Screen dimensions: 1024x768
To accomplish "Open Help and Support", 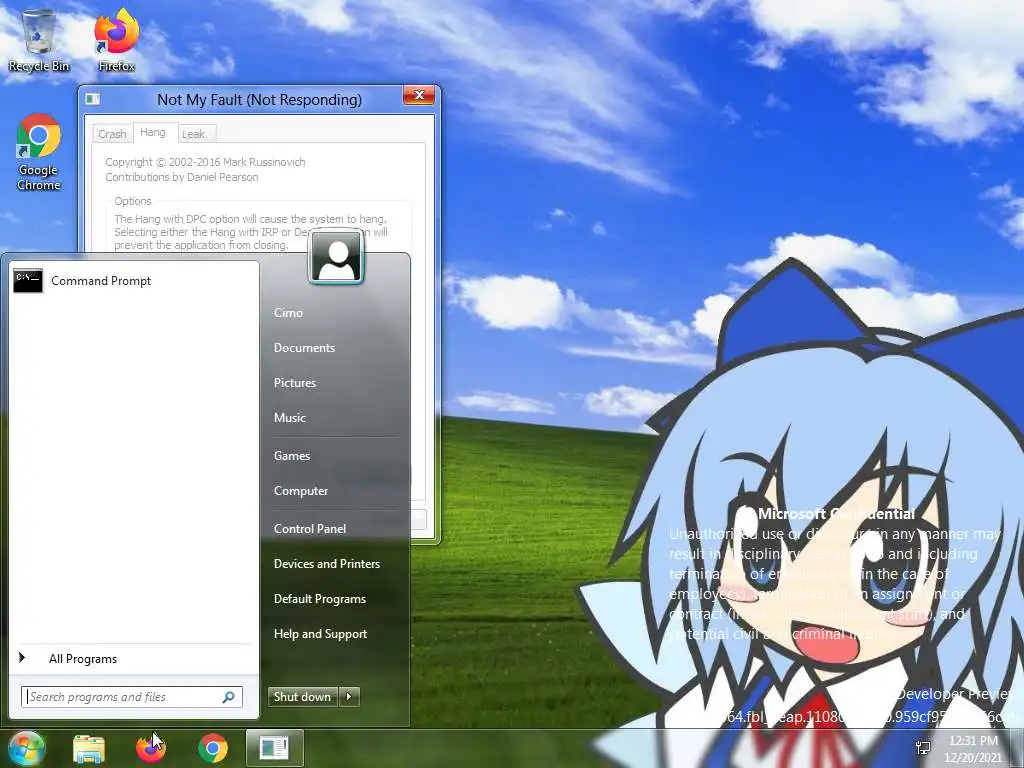I will click(x=320, y=633).
